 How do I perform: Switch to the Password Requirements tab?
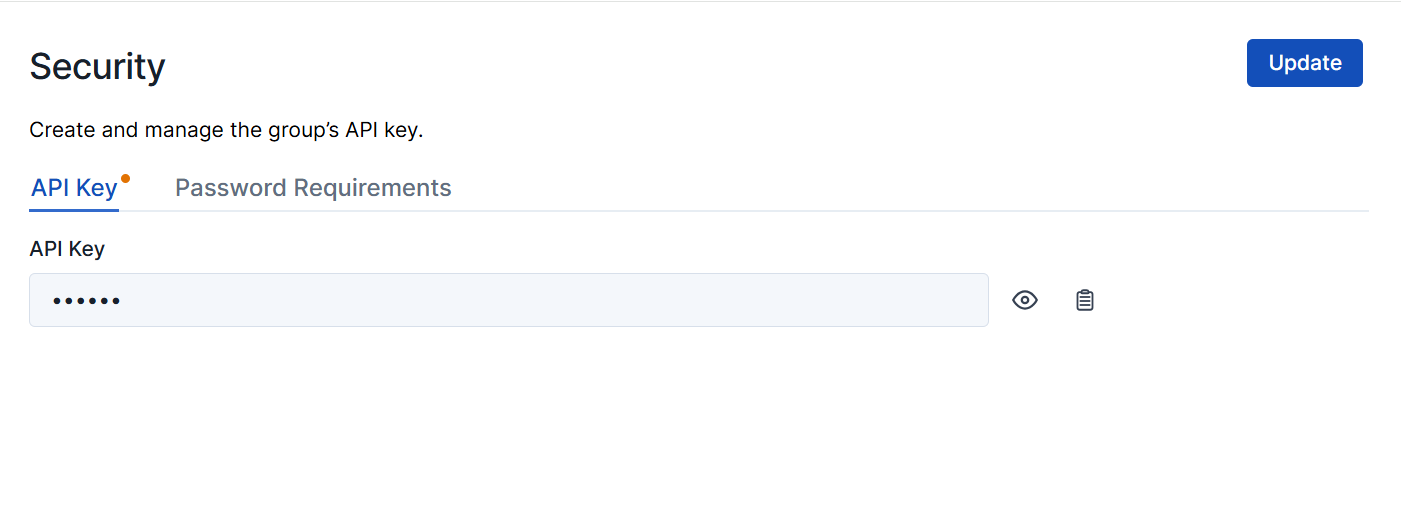(x=313, y=188)
